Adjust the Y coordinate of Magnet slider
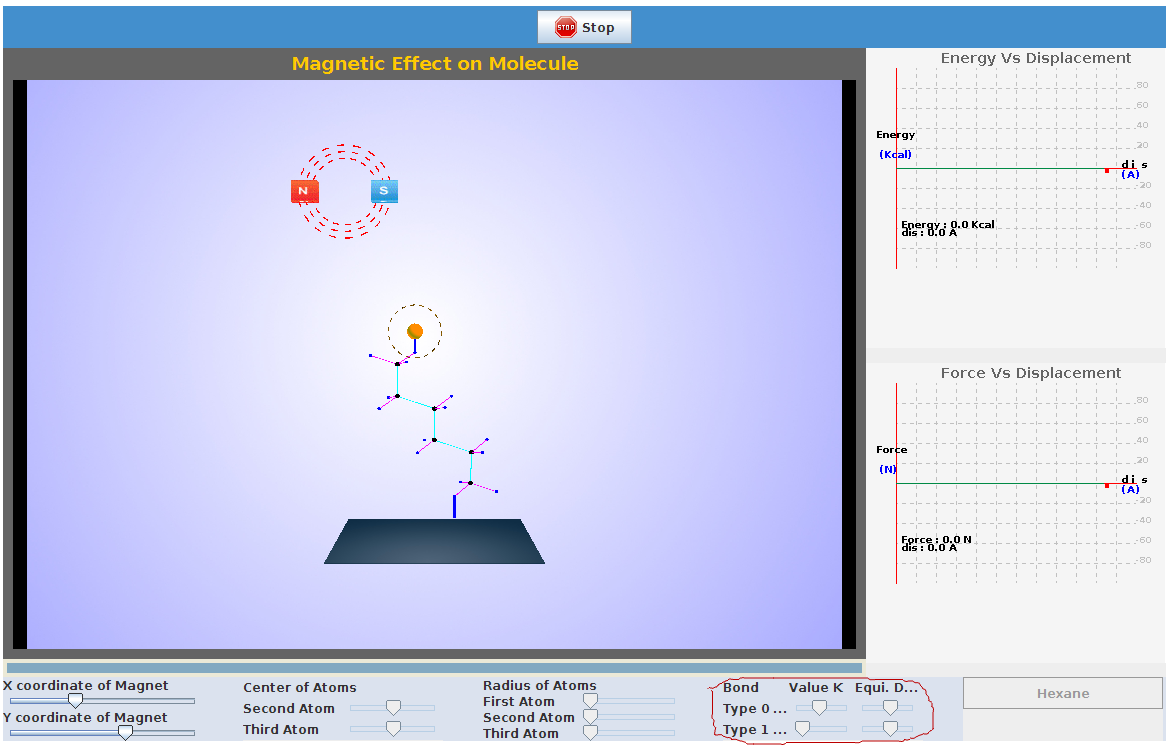Screen dimensions: 1169x750 (102, 733)
